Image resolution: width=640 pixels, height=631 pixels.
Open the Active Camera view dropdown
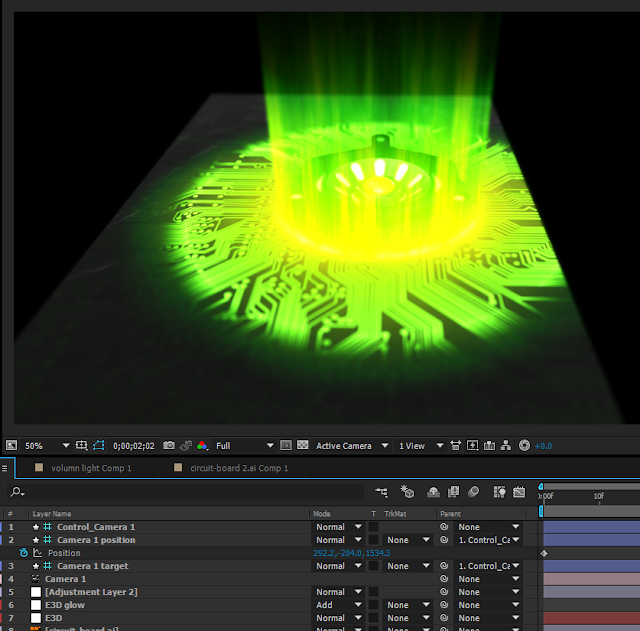click(x=352, y=446)
